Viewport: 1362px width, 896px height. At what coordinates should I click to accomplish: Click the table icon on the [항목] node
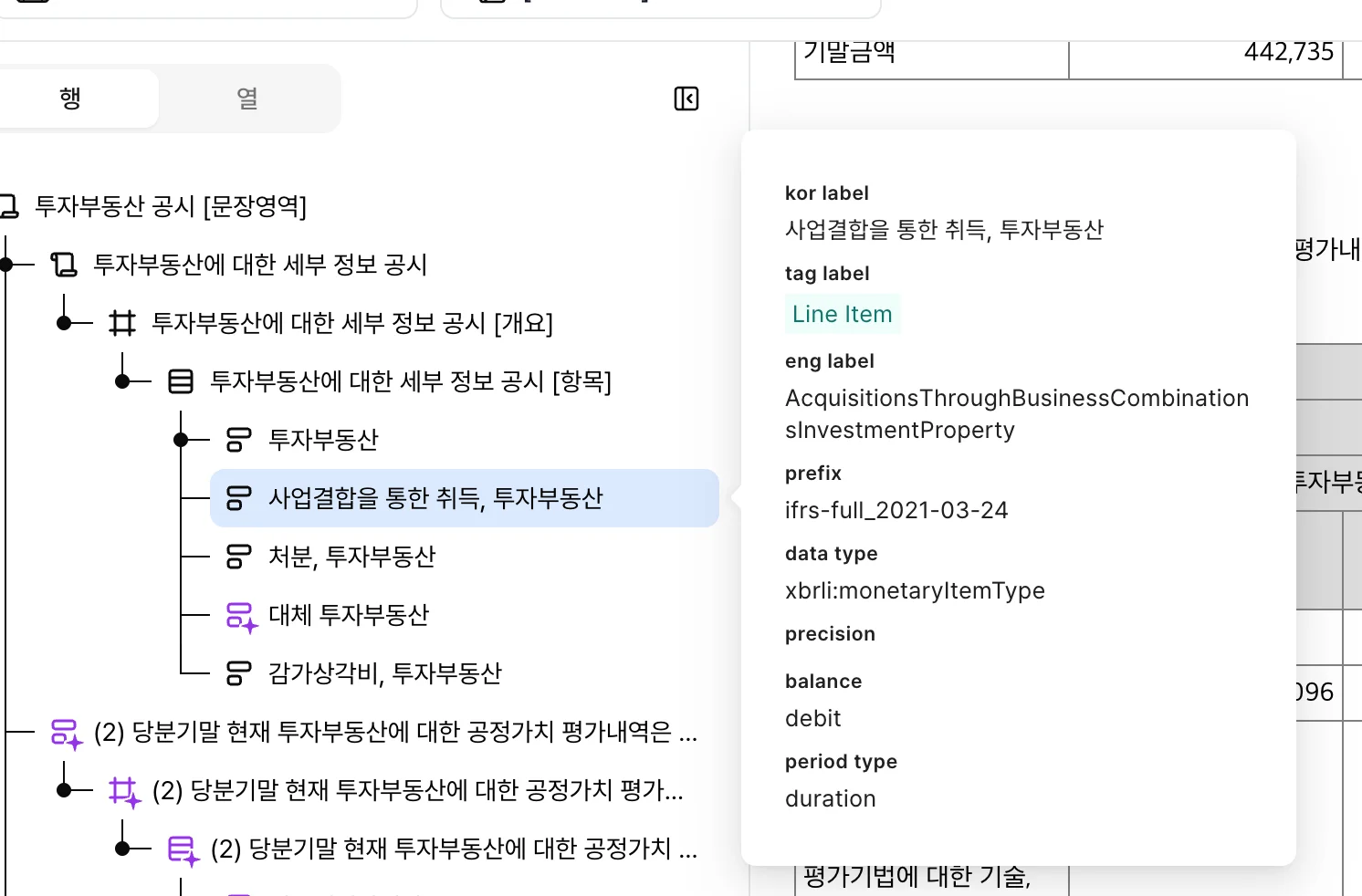(182, 381)
